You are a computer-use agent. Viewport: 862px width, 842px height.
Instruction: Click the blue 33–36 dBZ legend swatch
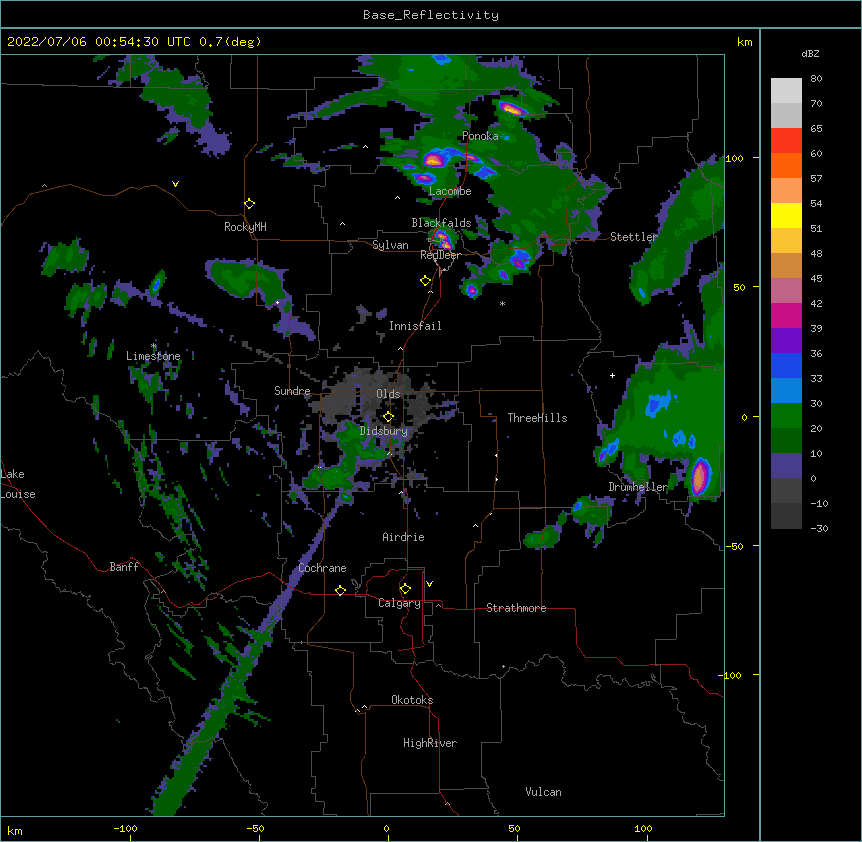click(x=786, y=365)
